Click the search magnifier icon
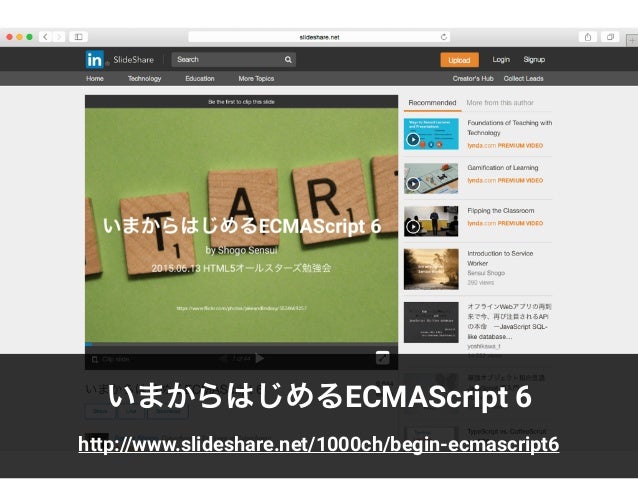This screenshot has height=479, width=638. (288, 59)
